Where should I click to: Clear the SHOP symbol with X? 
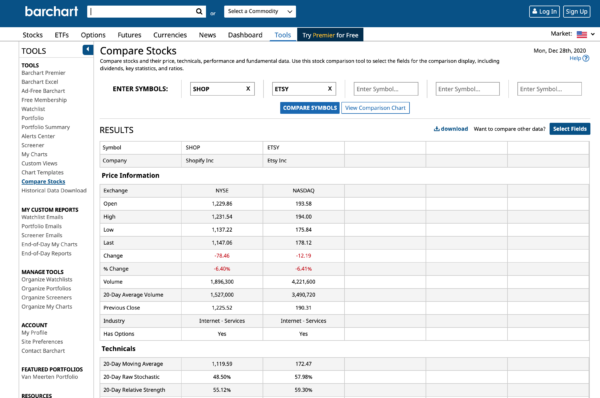pos(248,89)
